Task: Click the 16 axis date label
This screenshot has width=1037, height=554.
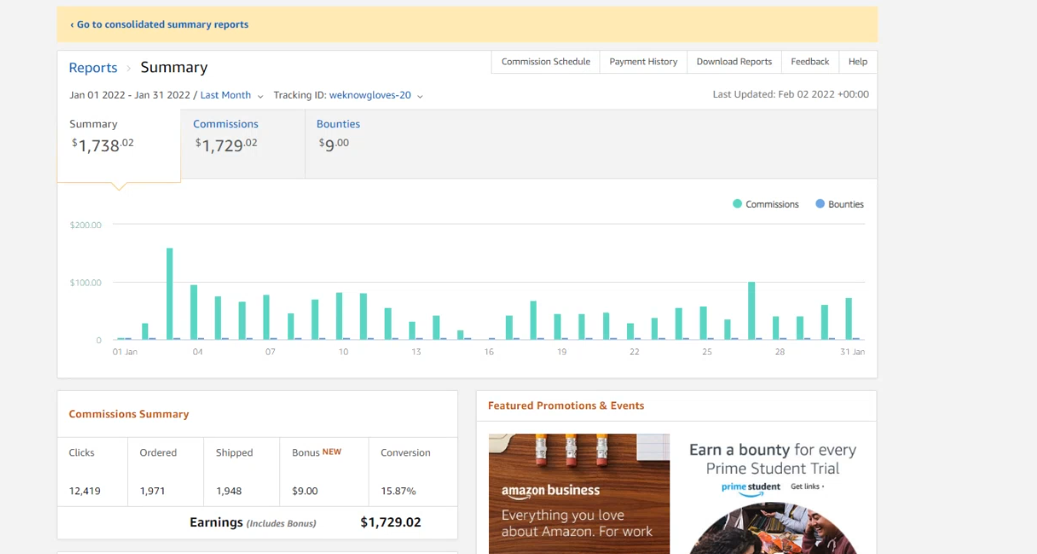Action: (x=489, y=352)
